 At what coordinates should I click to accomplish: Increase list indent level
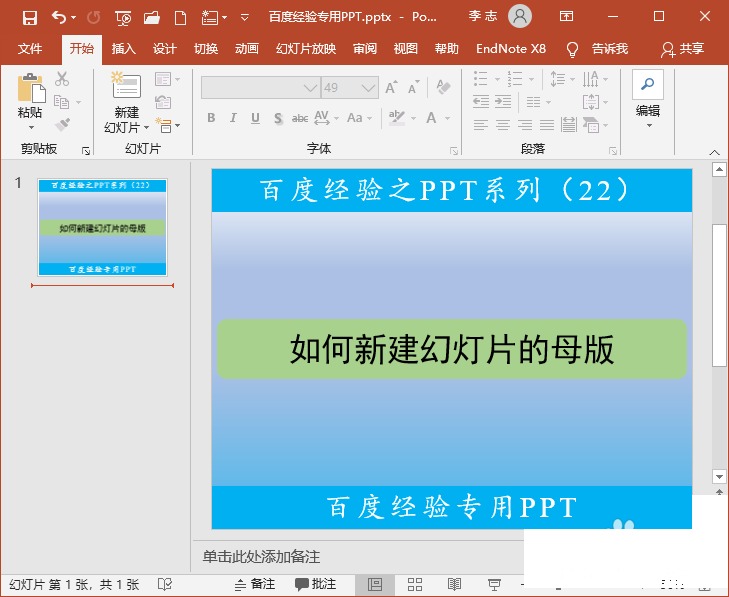tap(503, 101)
